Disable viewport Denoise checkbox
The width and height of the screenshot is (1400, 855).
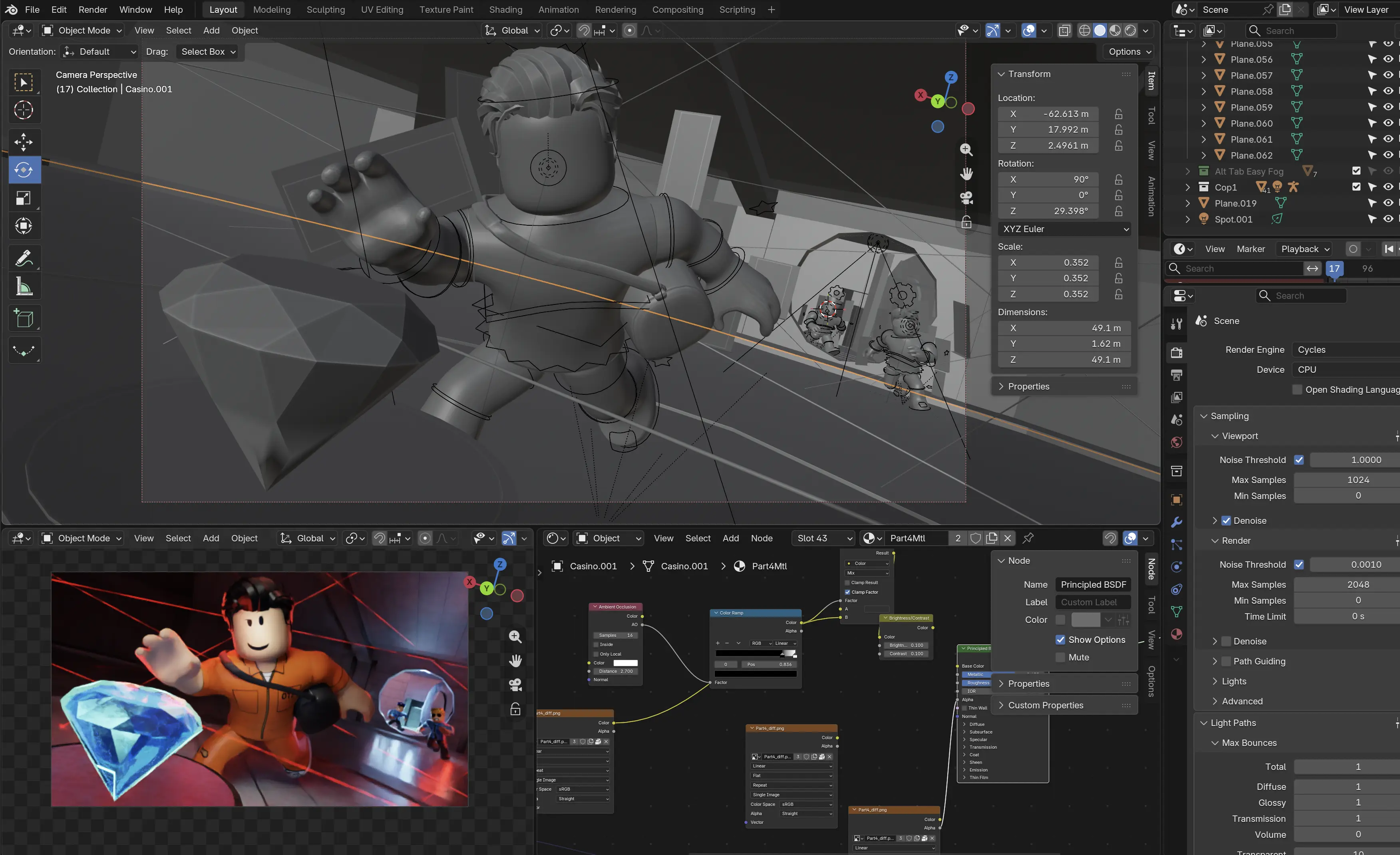click(x=1226, y=521)
